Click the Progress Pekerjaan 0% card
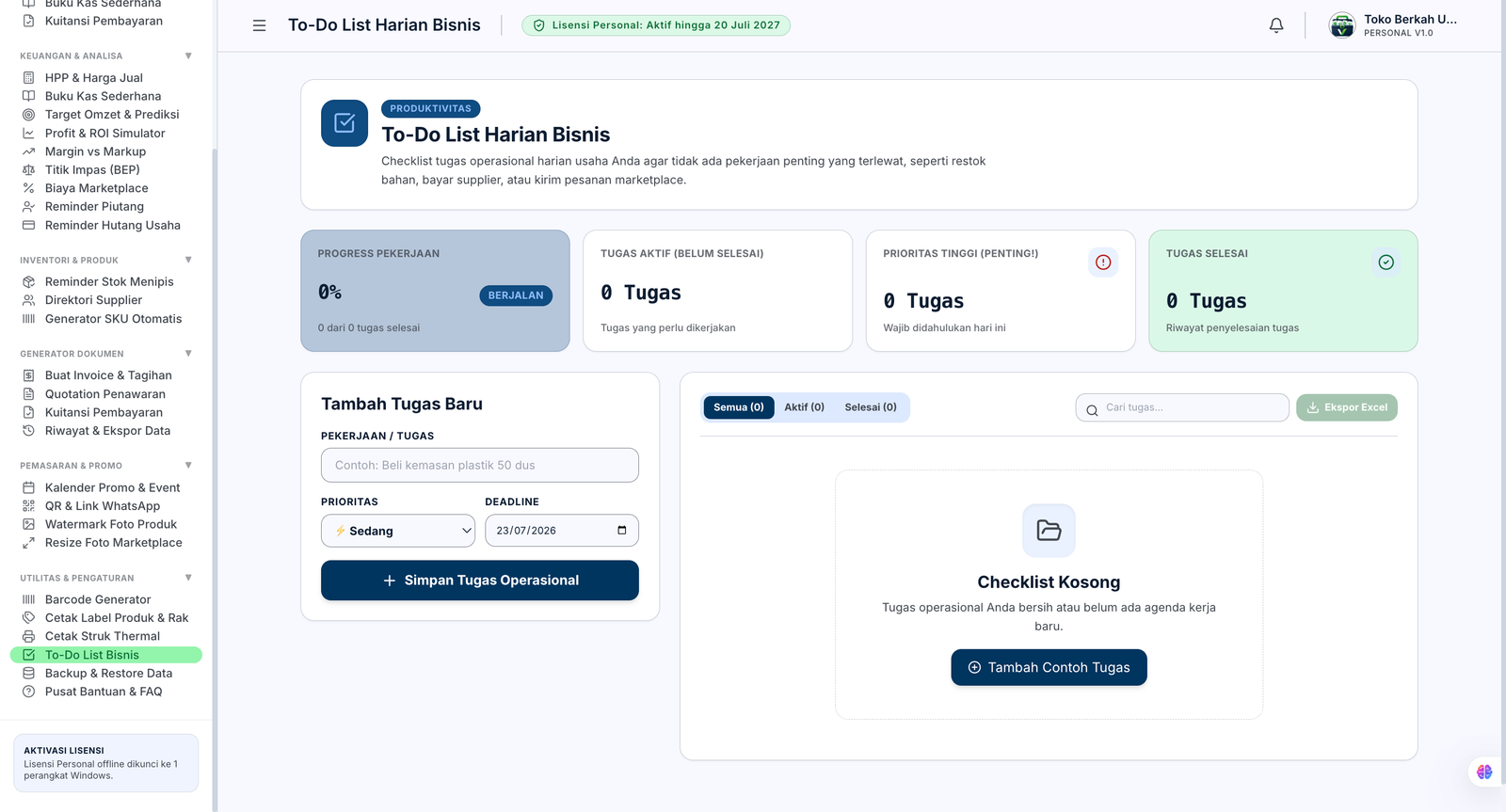The height and width of the screenshot is (812, 1506). (x=435, y=291)
